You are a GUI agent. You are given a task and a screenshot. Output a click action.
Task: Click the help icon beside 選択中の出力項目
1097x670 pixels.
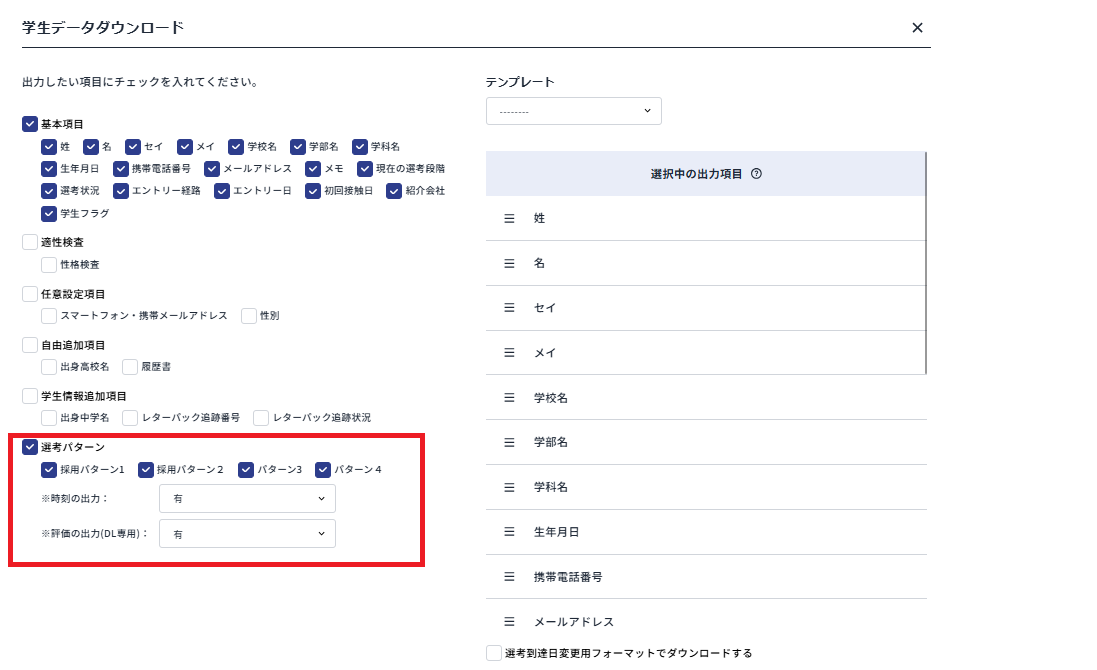coord(756,174)
